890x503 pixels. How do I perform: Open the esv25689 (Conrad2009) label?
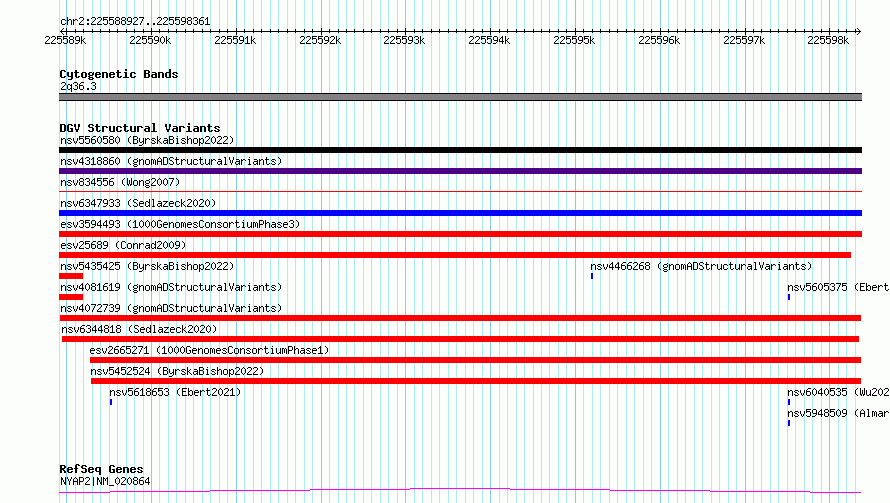tap(123, 245)
